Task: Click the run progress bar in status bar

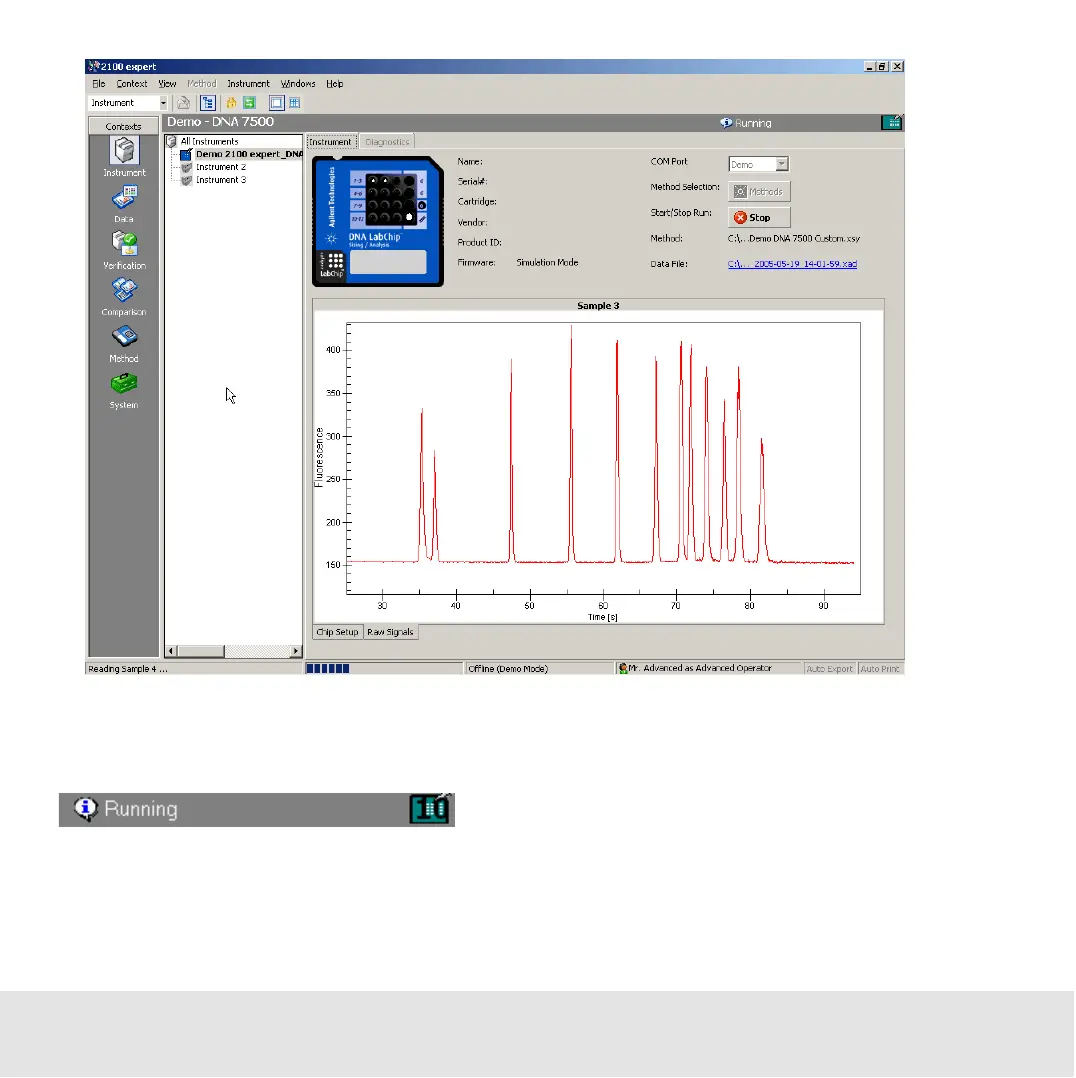Action: (x=384, y=668)
